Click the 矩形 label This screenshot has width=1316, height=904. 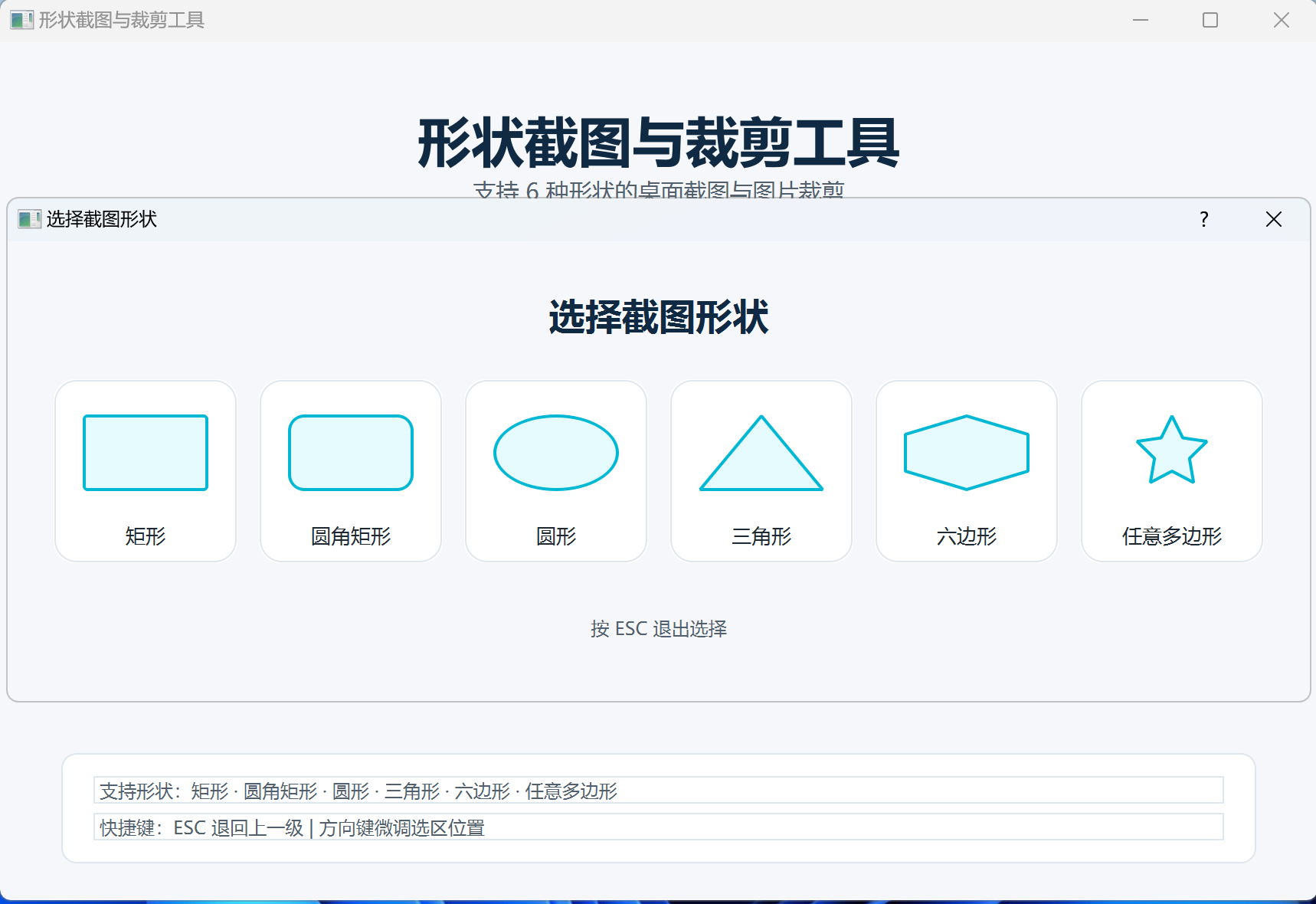[x=146, y=536]
